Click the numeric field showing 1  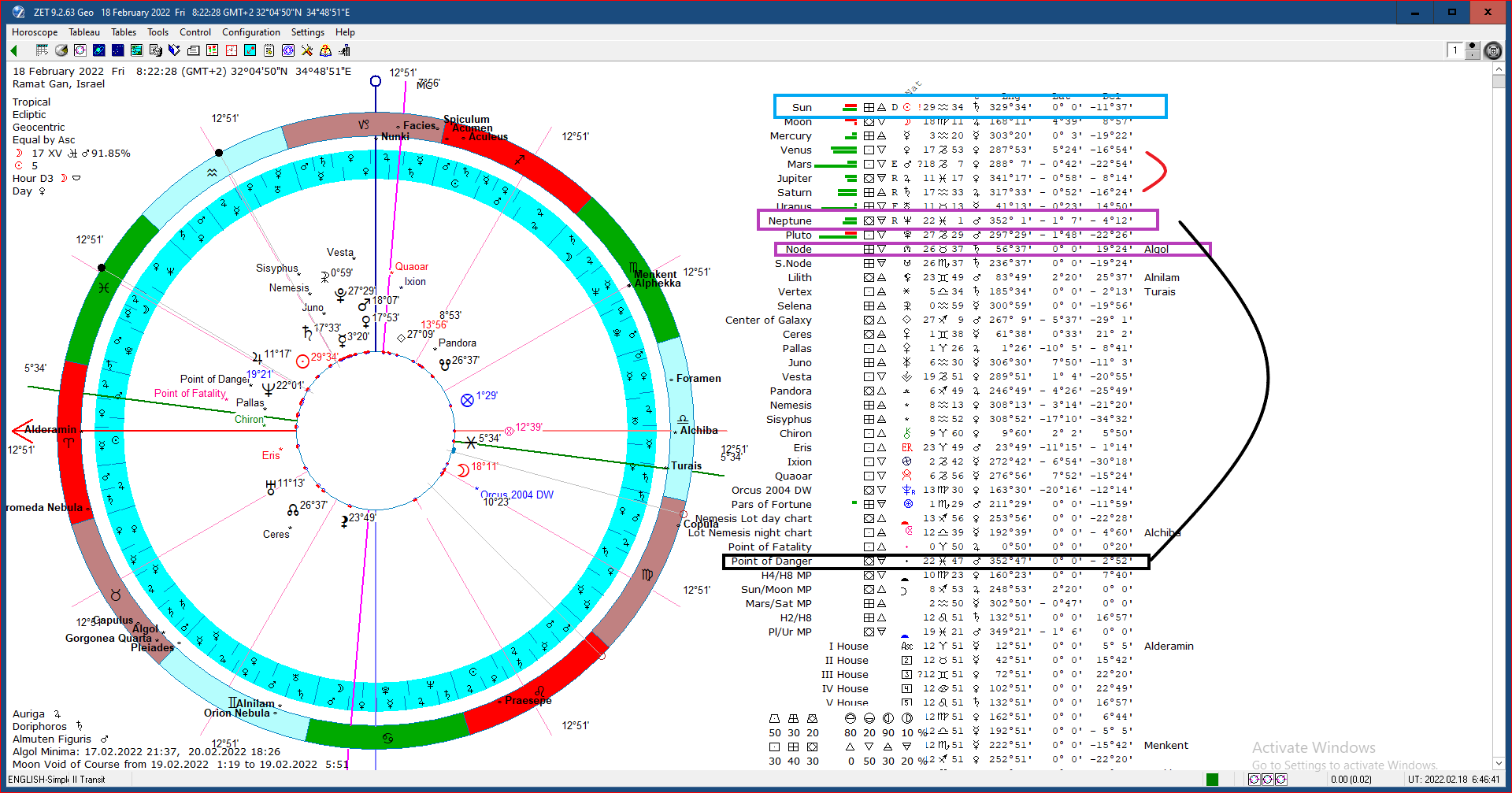1455,50
